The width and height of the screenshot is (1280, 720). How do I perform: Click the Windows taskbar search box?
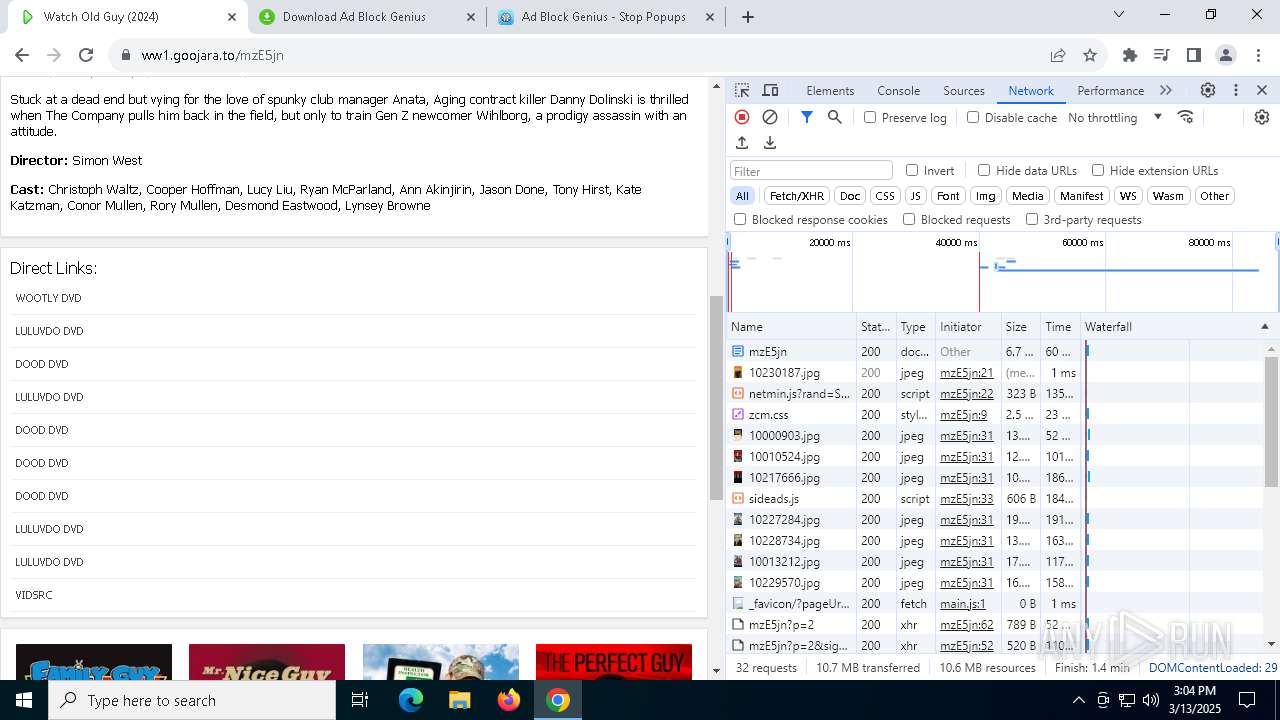click(x=192, y=700)
